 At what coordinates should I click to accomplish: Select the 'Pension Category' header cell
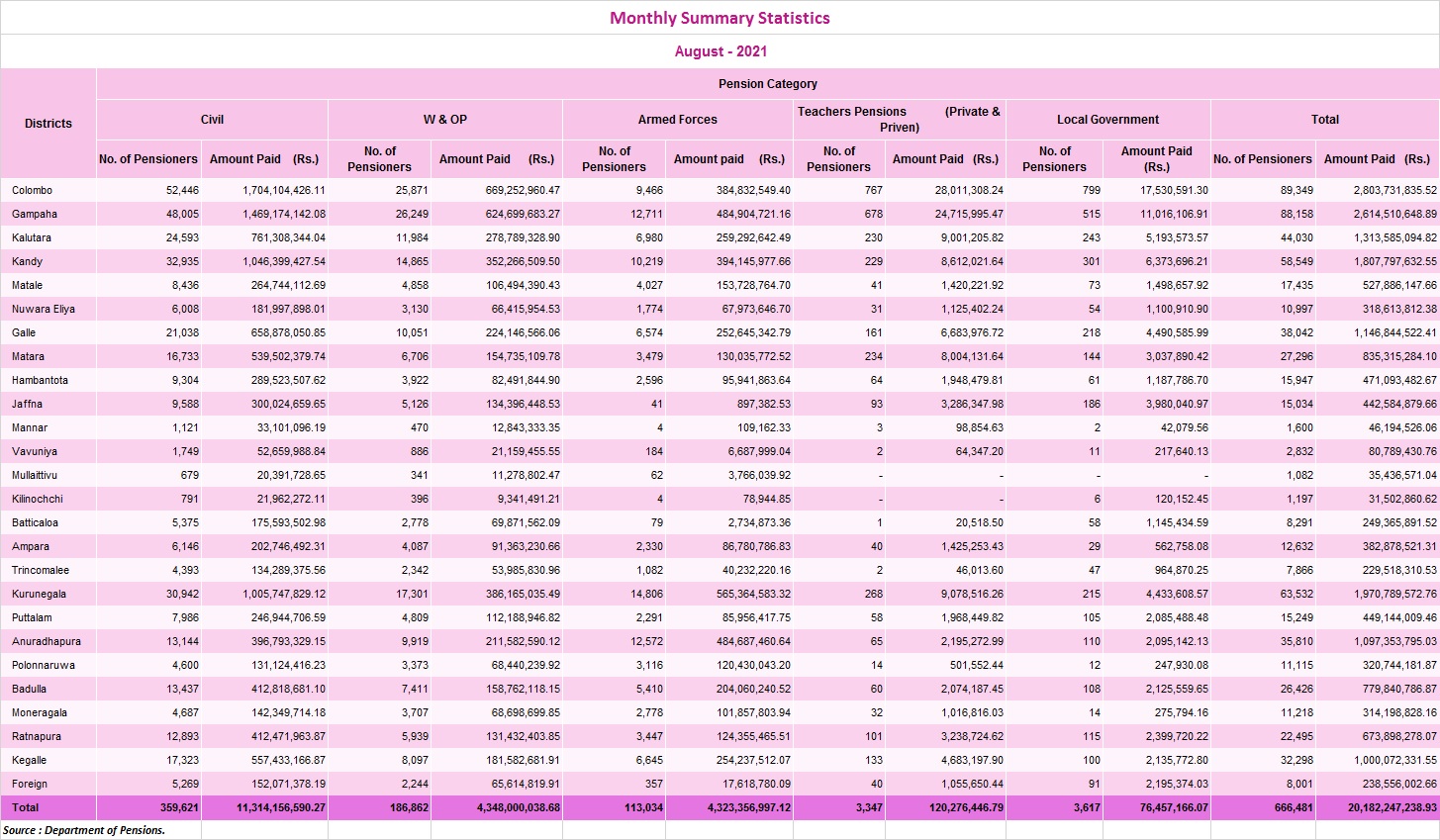(768, 84)
